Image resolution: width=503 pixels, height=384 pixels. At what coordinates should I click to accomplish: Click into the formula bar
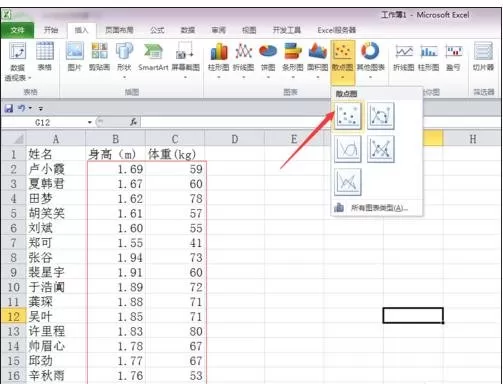click(x=320, y=122)
